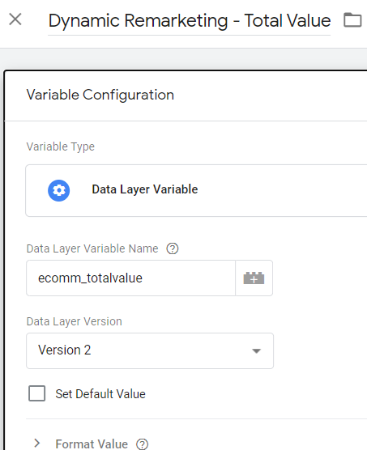This screenshot has width=367, height=450.
Task: Change variable type via Data Layer Variable box
Action: click(196, 190)
